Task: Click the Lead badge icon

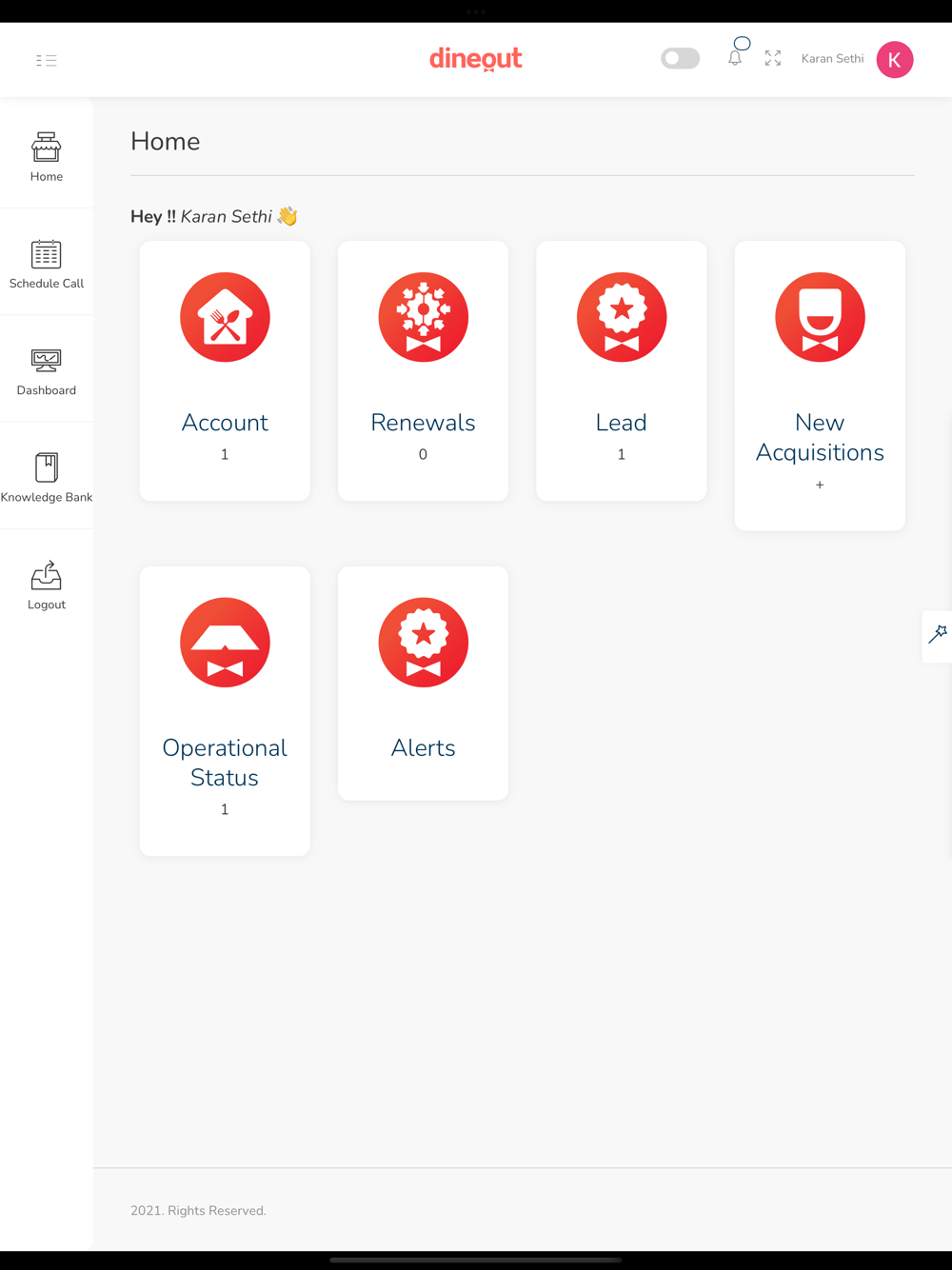Action: tap(622, 317)
